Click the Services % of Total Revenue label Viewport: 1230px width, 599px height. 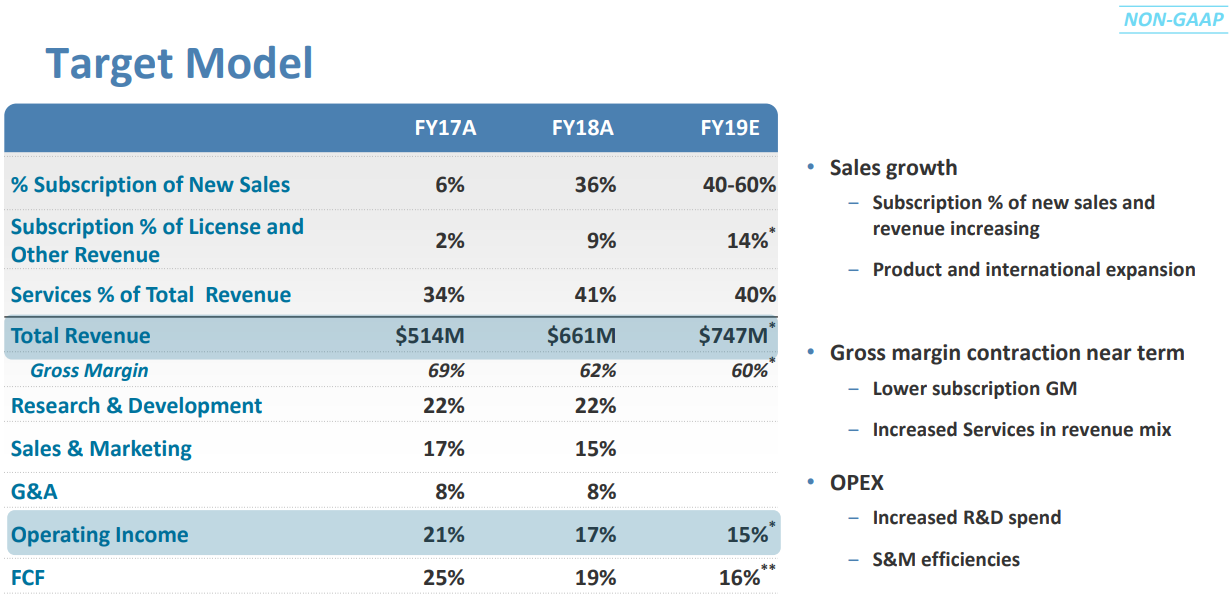[x=151, y=295]
